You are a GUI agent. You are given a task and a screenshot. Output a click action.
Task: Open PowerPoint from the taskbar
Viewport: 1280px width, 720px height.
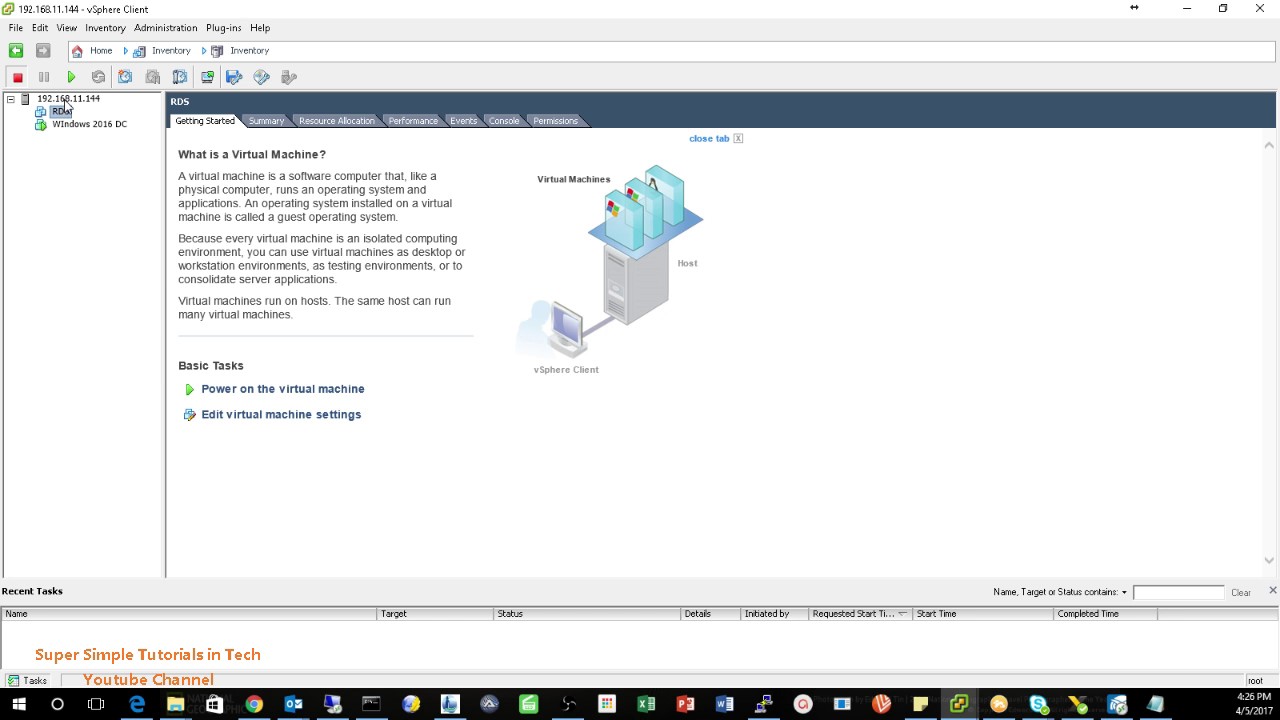pos(685,704)
